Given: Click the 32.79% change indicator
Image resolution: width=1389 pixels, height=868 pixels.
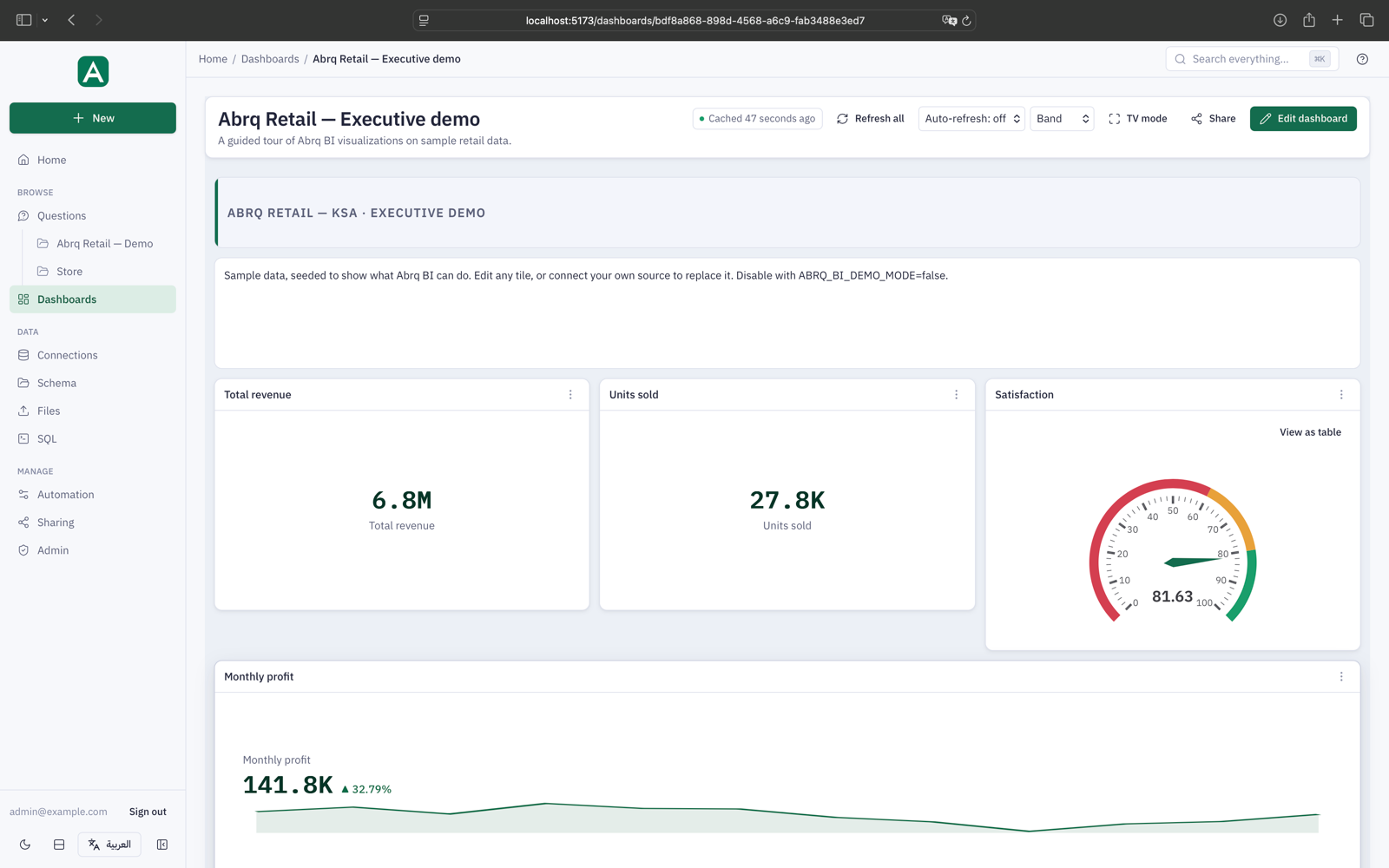Looking at the screenshot, I should pos(366,789).
